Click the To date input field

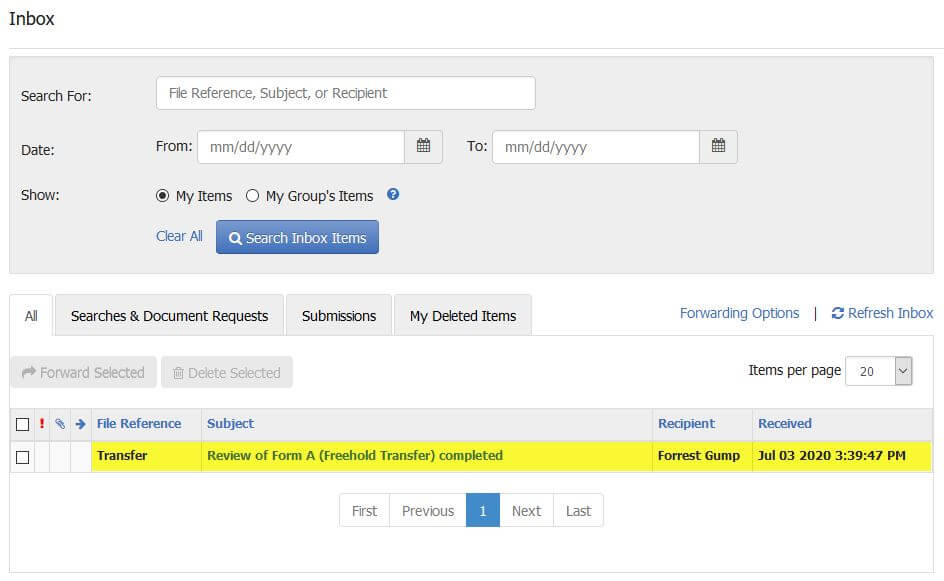(x=596, y=147)
